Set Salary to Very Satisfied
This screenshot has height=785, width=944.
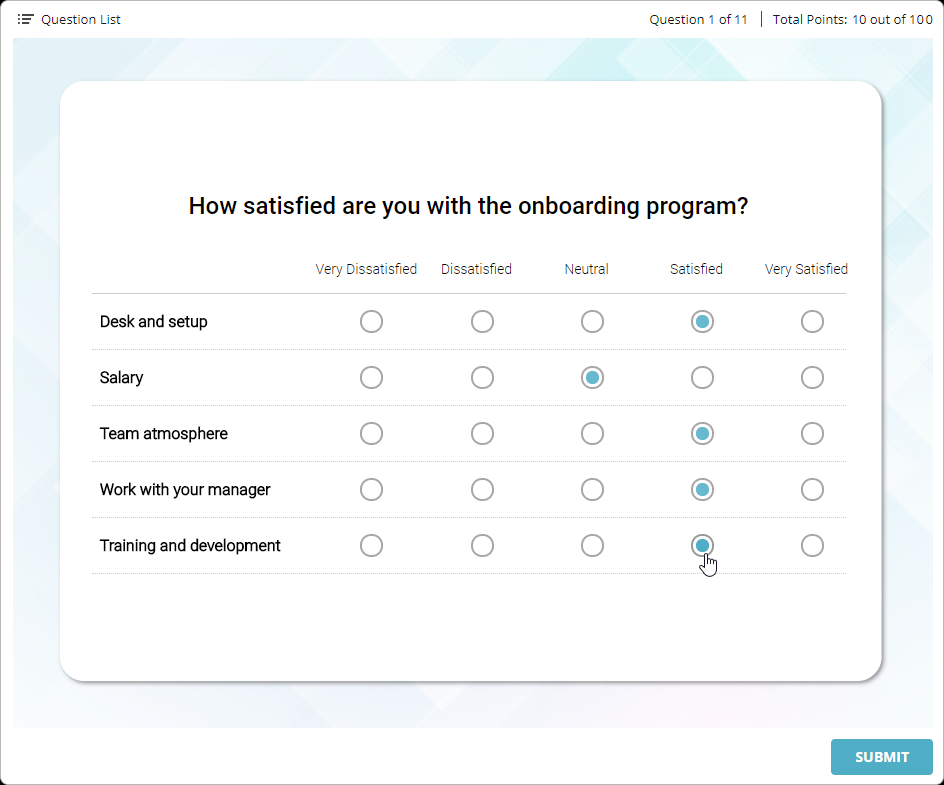click(812, 377)
